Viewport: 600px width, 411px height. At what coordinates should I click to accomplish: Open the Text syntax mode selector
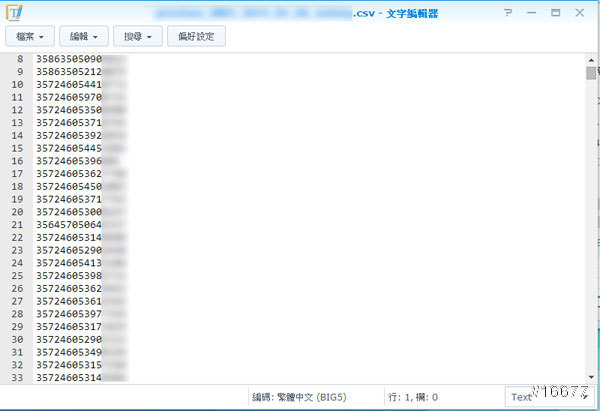coord(549,397)
